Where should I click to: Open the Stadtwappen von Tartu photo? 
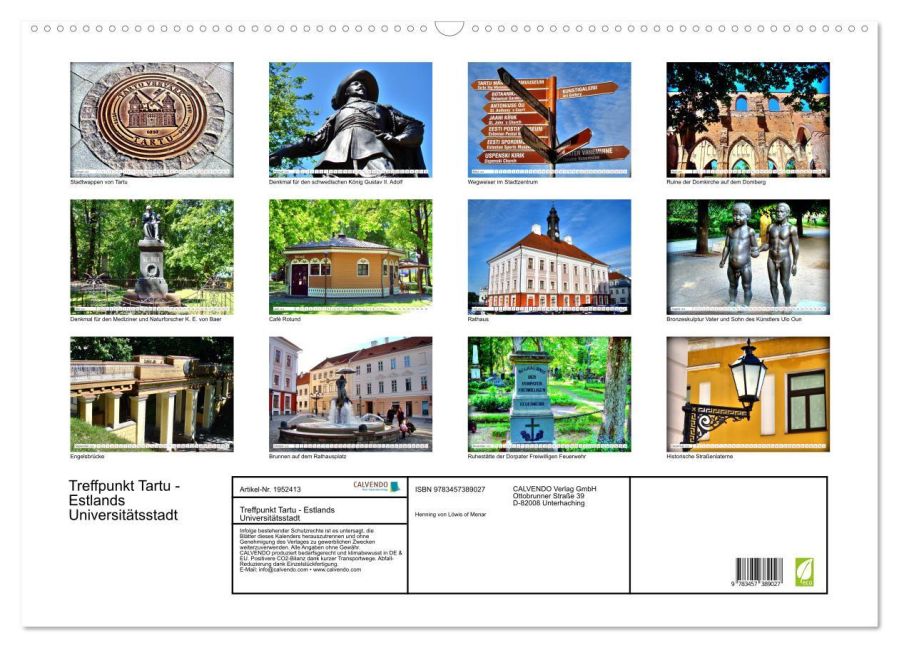coord(151,119)
